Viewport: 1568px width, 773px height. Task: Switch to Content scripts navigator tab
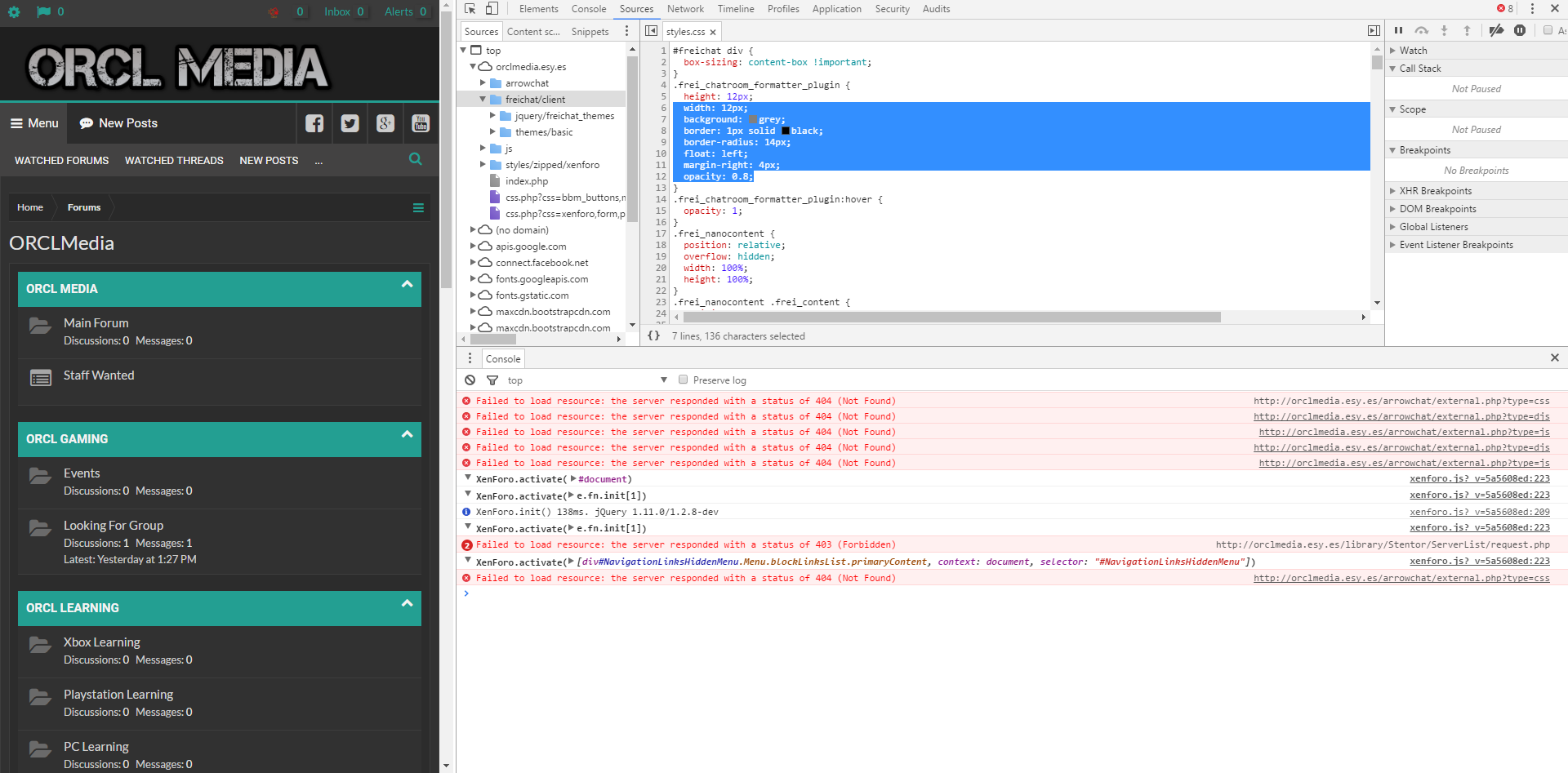533,32
